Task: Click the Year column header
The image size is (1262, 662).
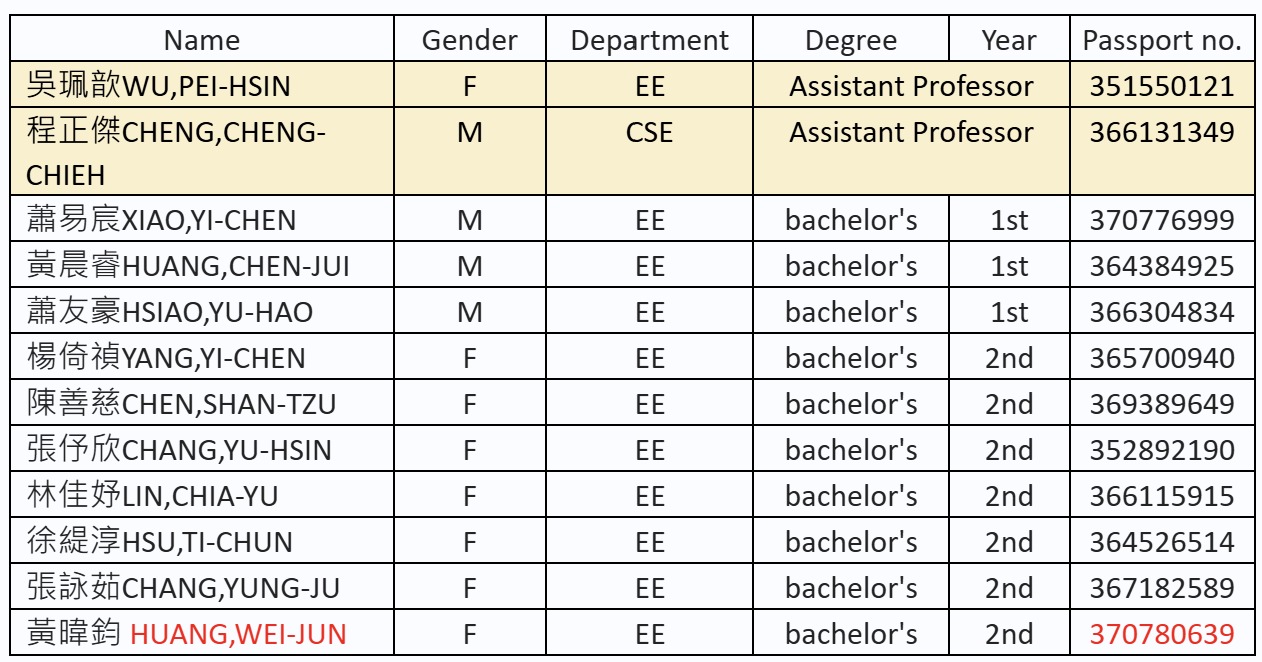Action: 1009,40
